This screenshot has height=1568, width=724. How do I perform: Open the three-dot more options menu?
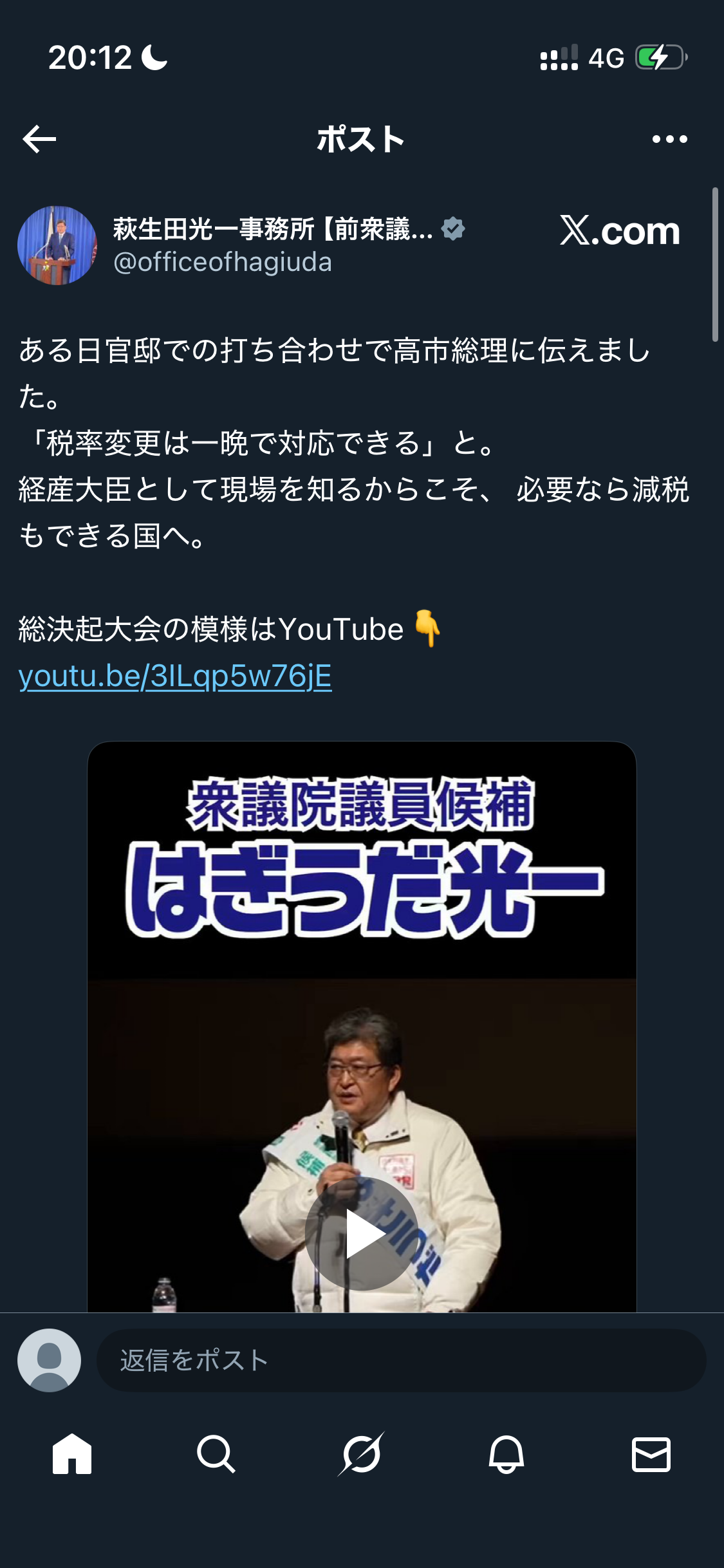tap(669, 139)
